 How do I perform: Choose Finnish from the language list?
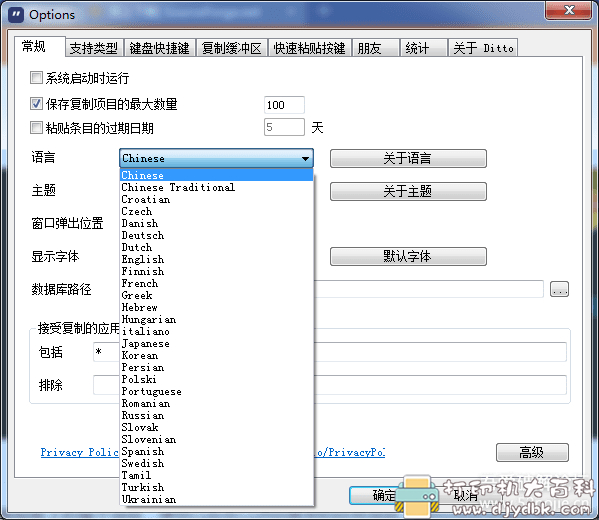(217, 271)
